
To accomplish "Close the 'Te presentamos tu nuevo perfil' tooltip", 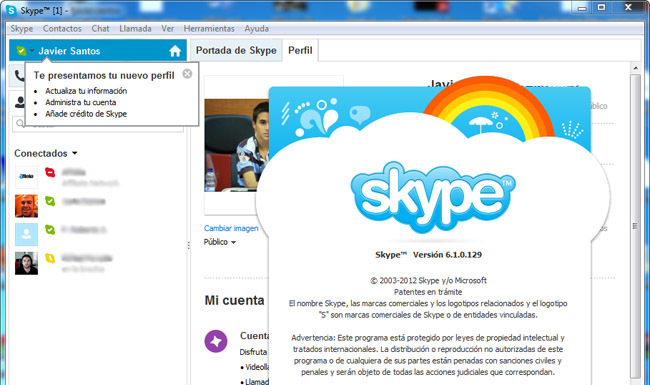I will 187,74.
